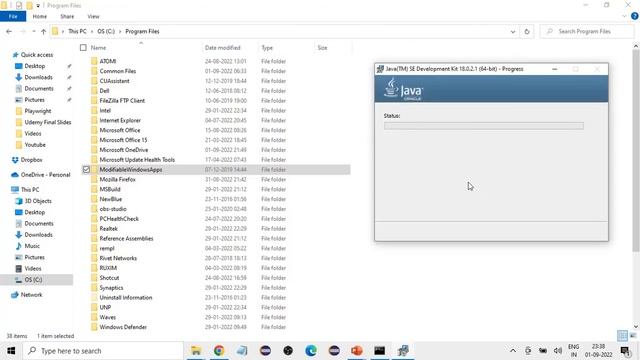Refresh the Program Files folder

[x=527, y=31]
